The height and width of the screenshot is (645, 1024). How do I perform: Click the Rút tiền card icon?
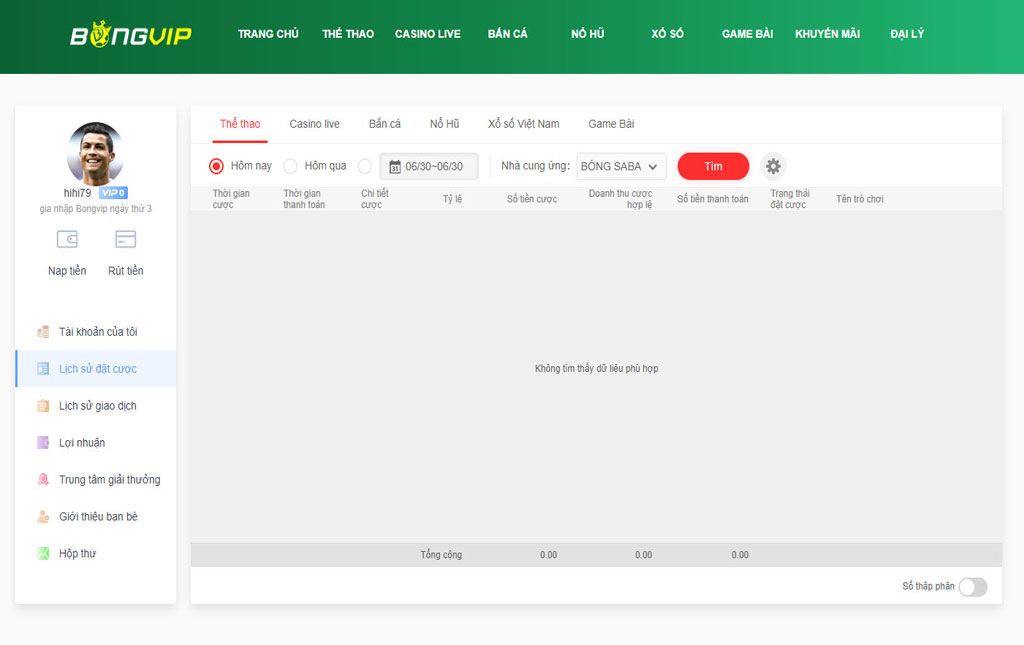125,240
